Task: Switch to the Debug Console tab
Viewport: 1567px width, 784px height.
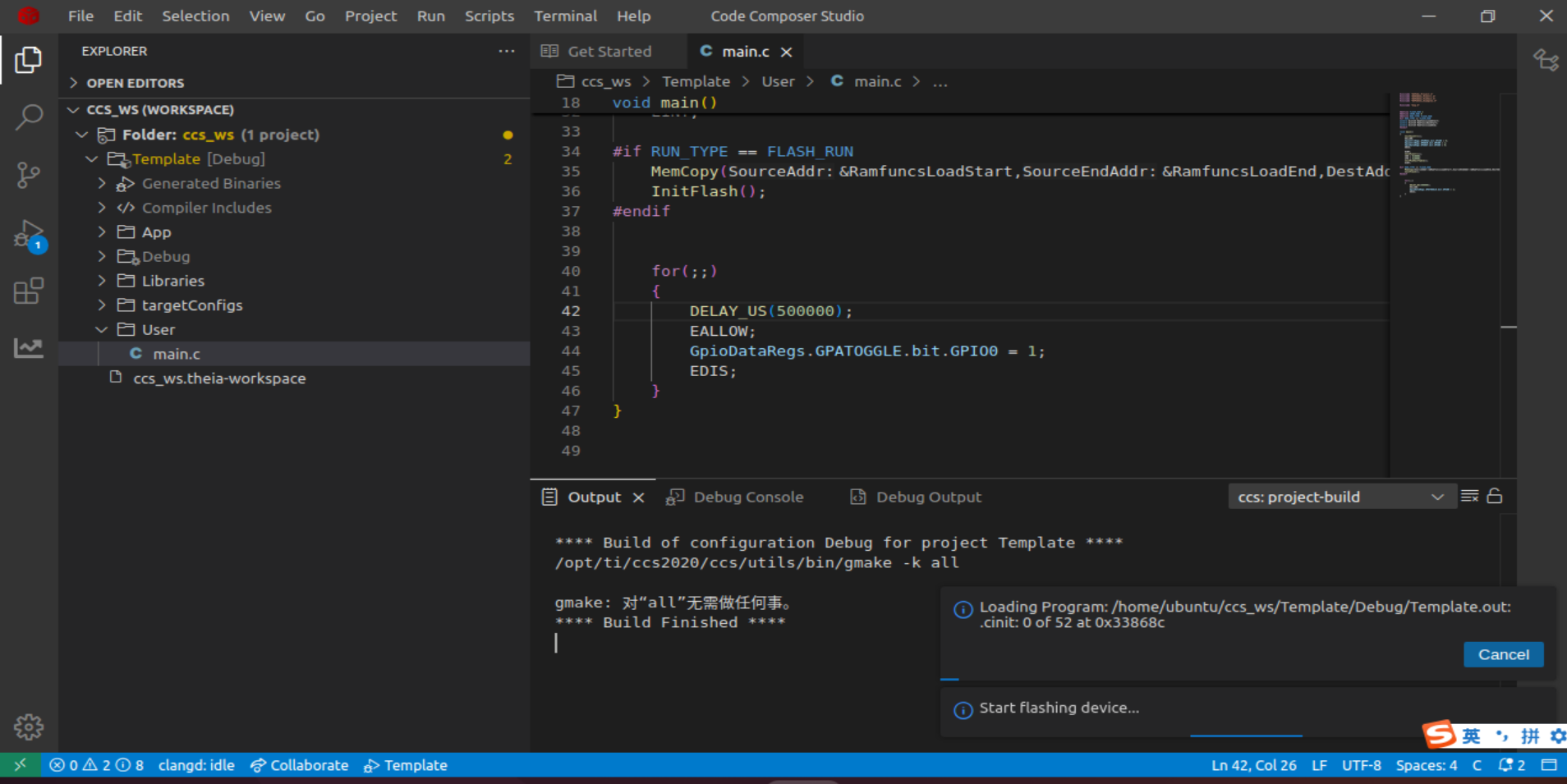Action: coord(734,497)
